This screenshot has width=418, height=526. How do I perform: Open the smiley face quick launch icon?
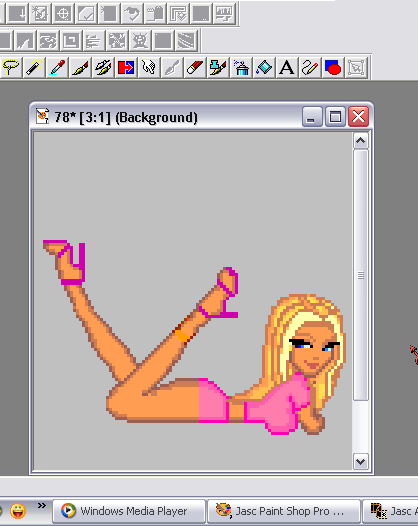[18, 511]
